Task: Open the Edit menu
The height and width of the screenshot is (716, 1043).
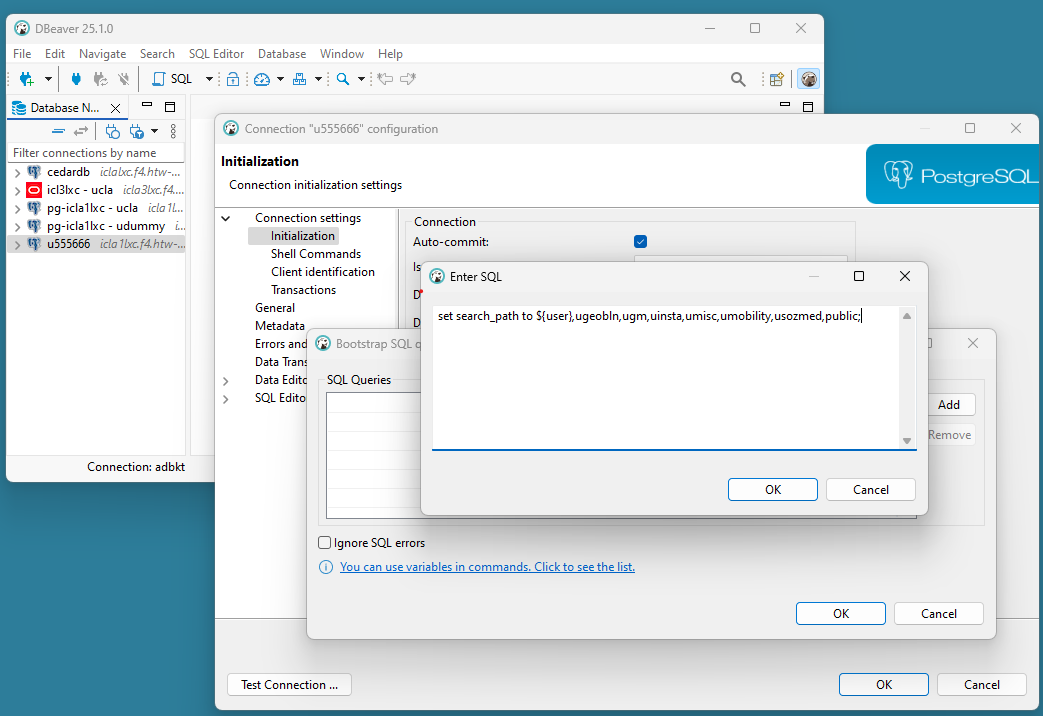Action: (x=55, y=54)
